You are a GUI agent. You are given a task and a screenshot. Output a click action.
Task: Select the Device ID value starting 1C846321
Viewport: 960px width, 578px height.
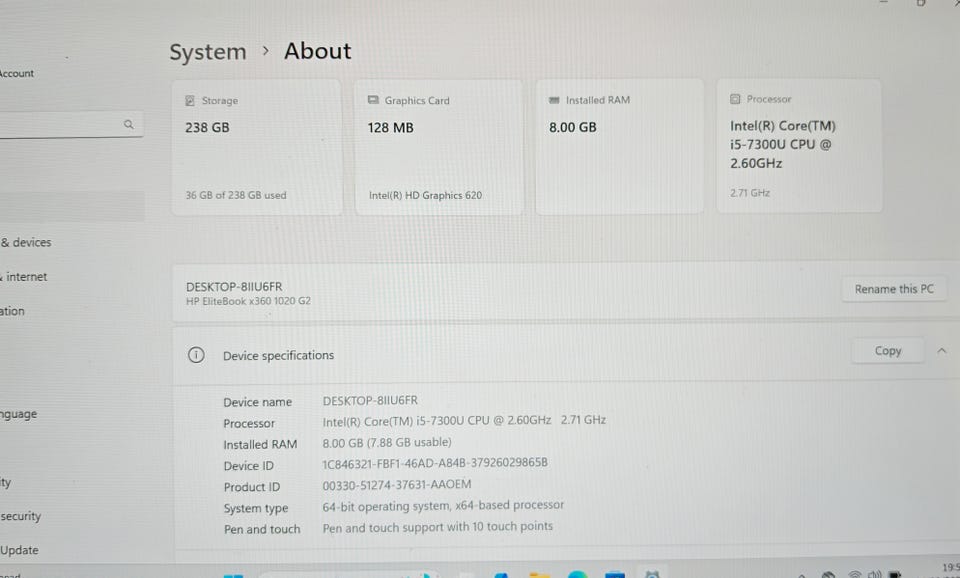click(x=435, y=463)
